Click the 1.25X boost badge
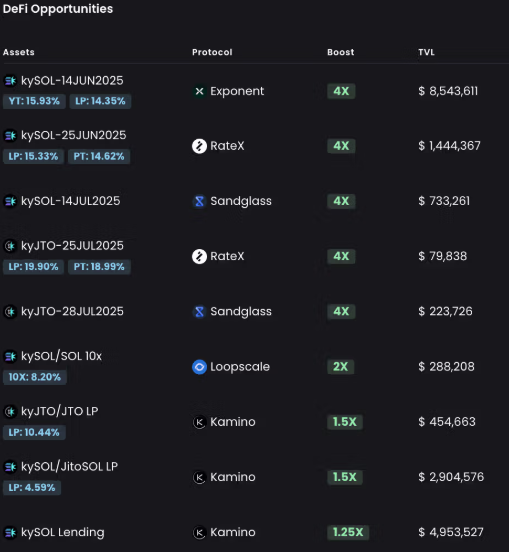This screenshot has width=509, height=552. (348, 532)
